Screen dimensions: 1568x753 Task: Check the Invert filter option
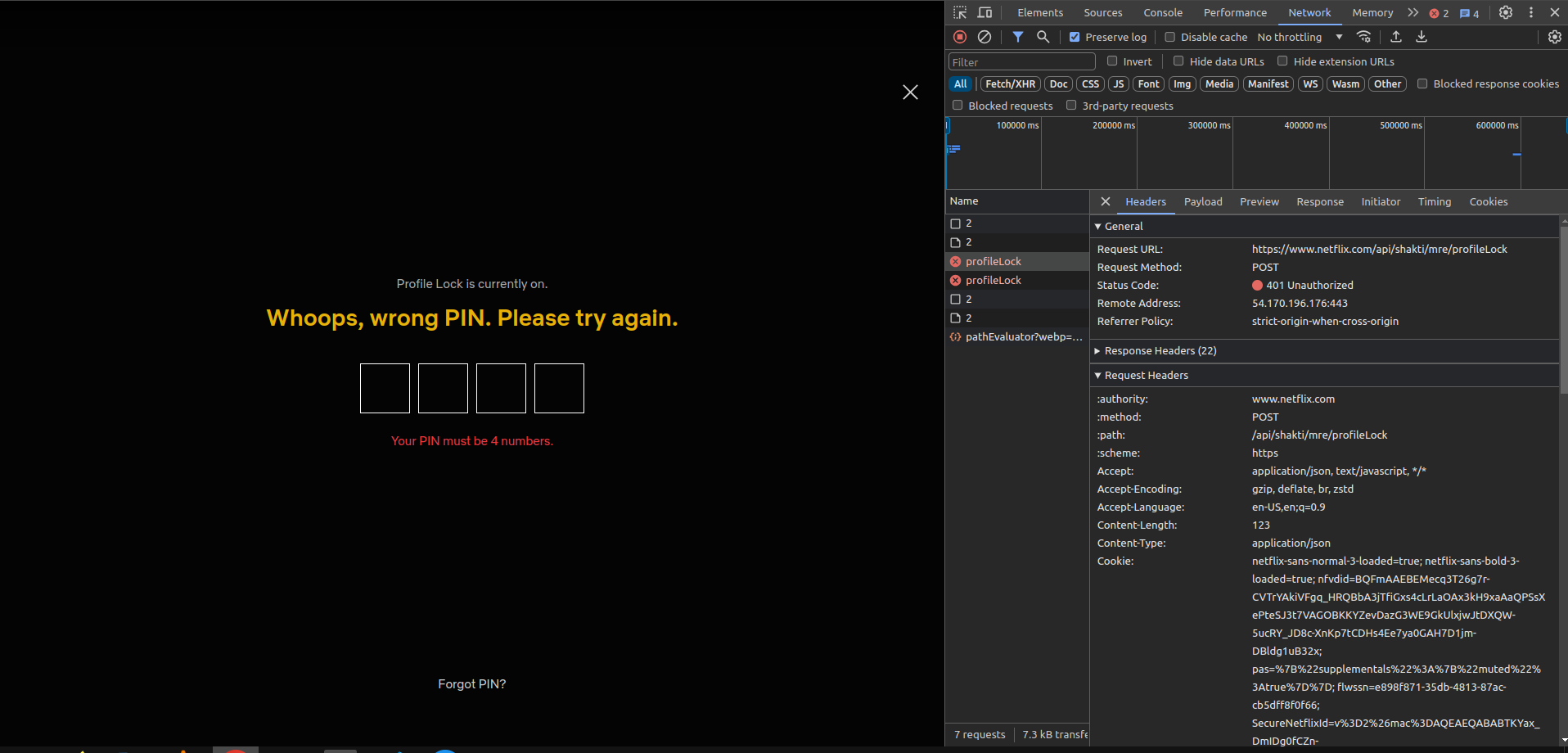tap(1112, 61)
